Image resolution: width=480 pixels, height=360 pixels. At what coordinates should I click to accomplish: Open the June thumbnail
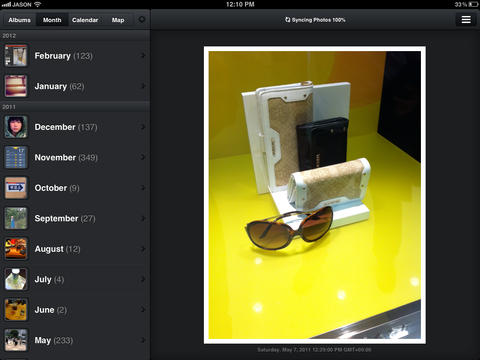click(x=16, y=310)
